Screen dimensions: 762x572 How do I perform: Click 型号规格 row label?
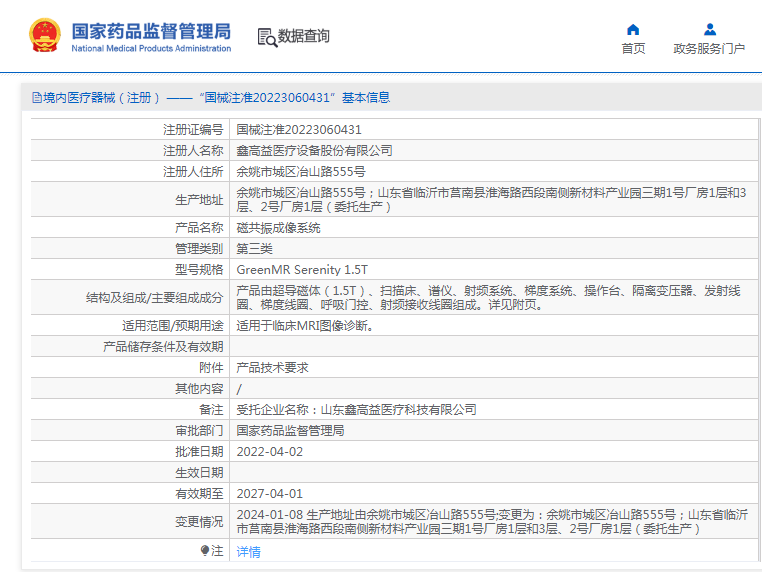(x=199, y=269)
